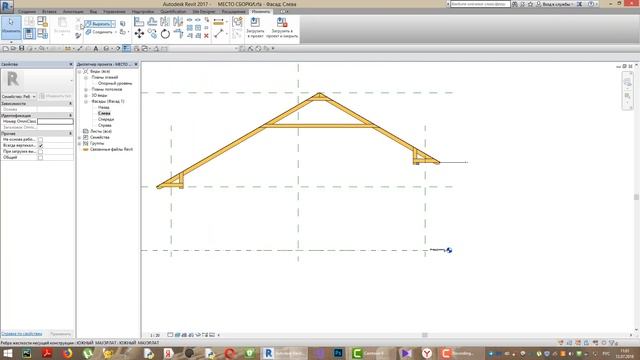Open the Manage (Управление) ribbon tab

tap(114, 12)
